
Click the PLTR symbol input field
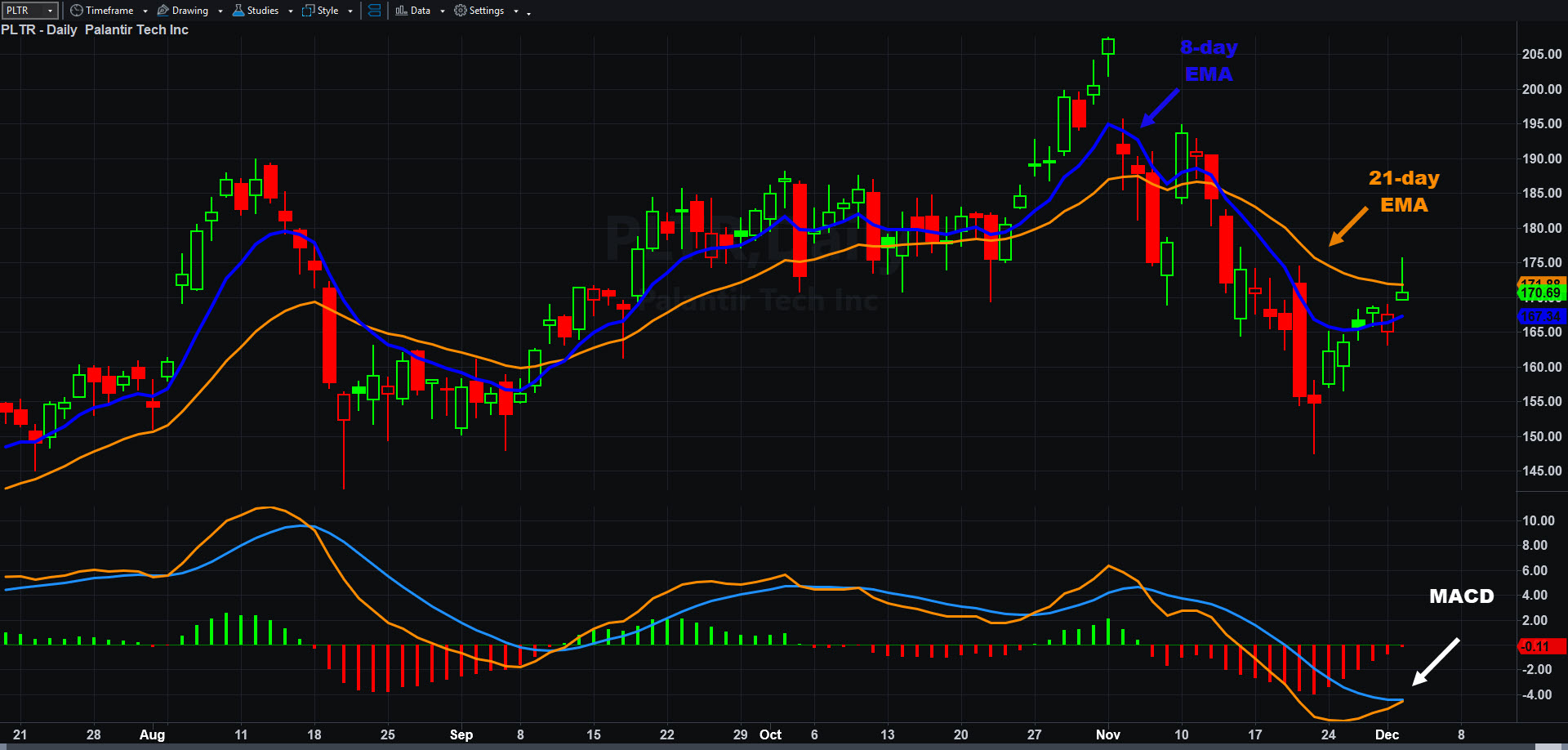tap(23, 11)
